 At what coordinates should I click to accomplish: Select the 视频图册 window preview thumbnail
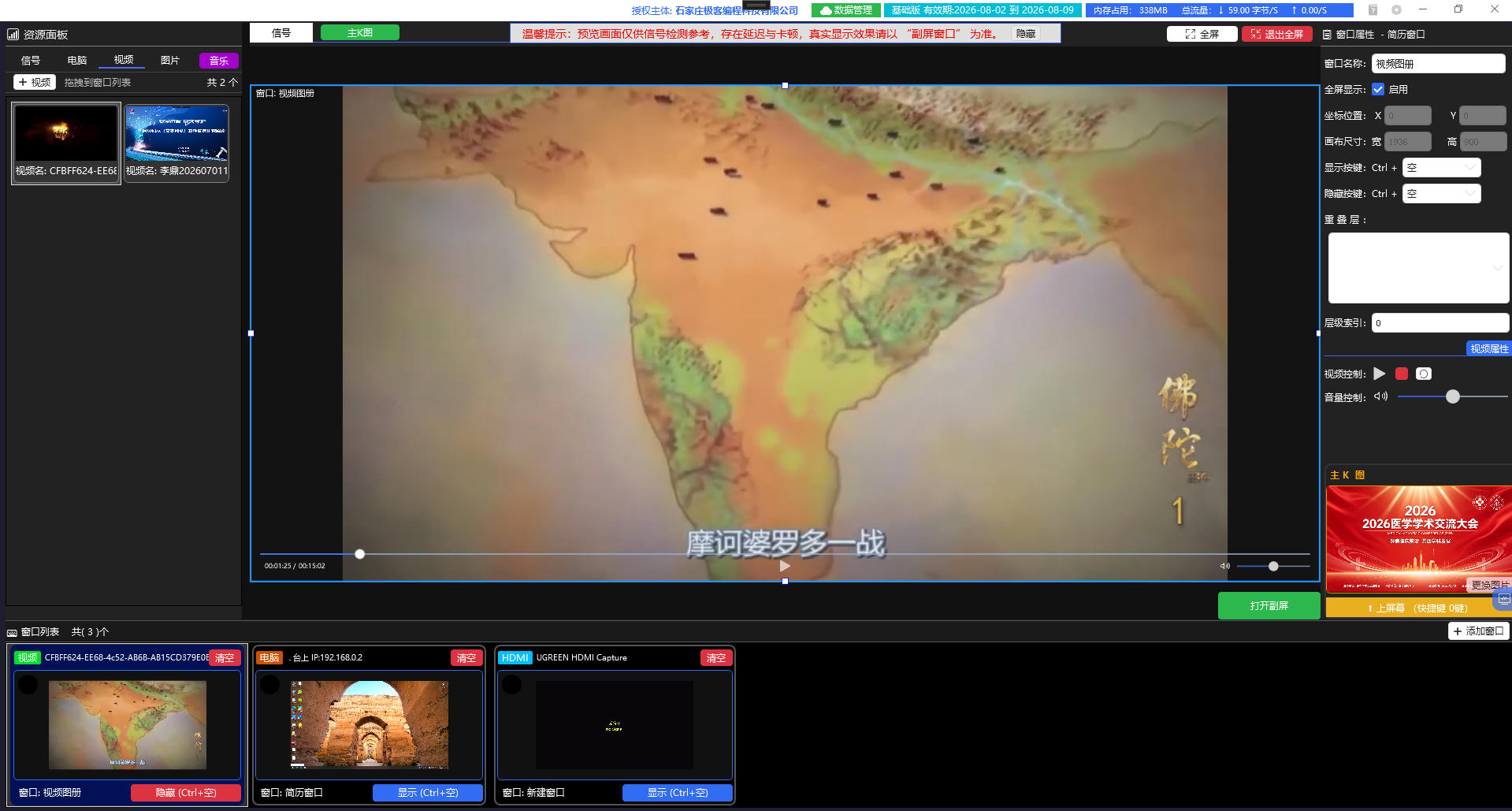128,725
